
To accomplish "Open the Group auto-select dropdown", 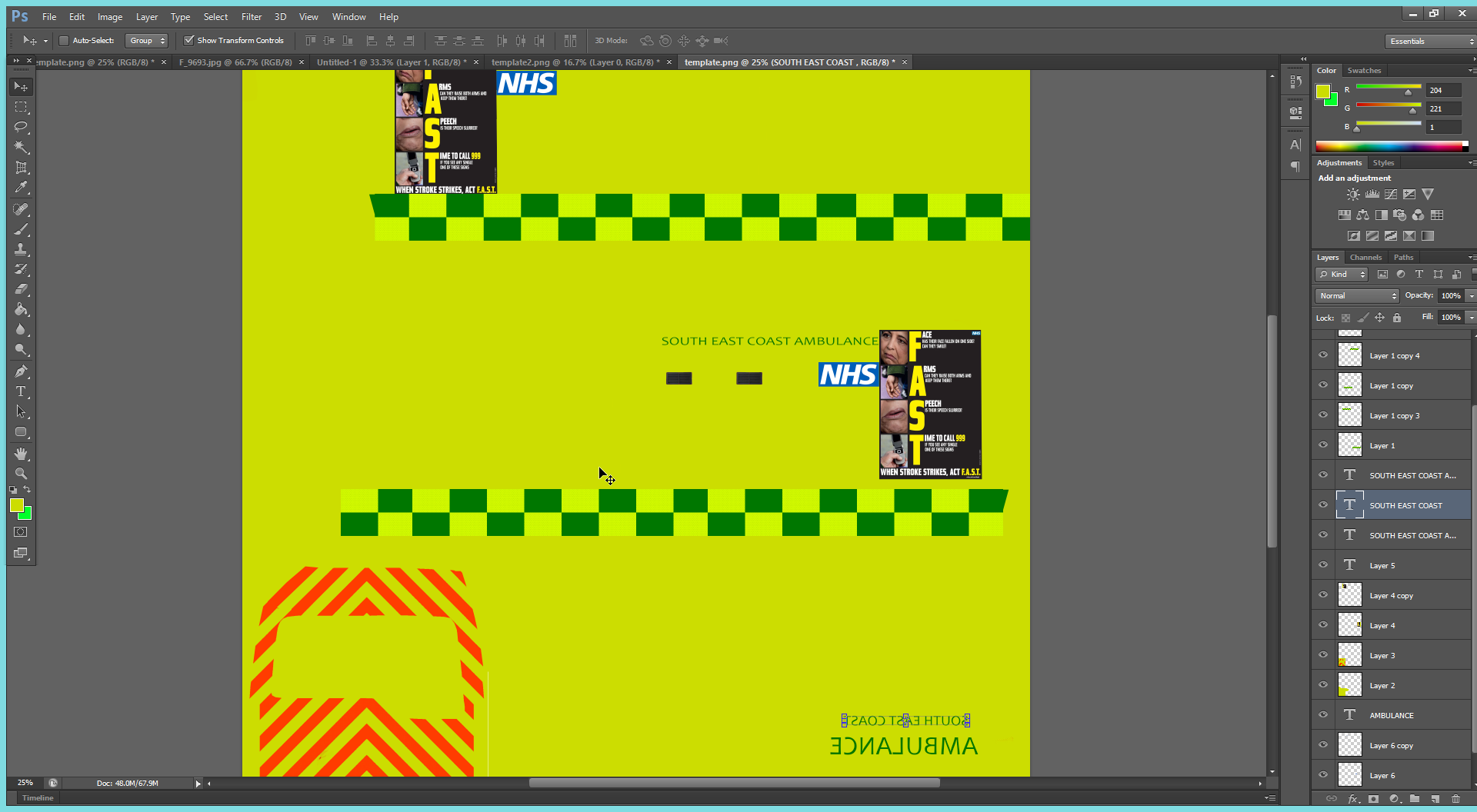I will coord(147,41).
